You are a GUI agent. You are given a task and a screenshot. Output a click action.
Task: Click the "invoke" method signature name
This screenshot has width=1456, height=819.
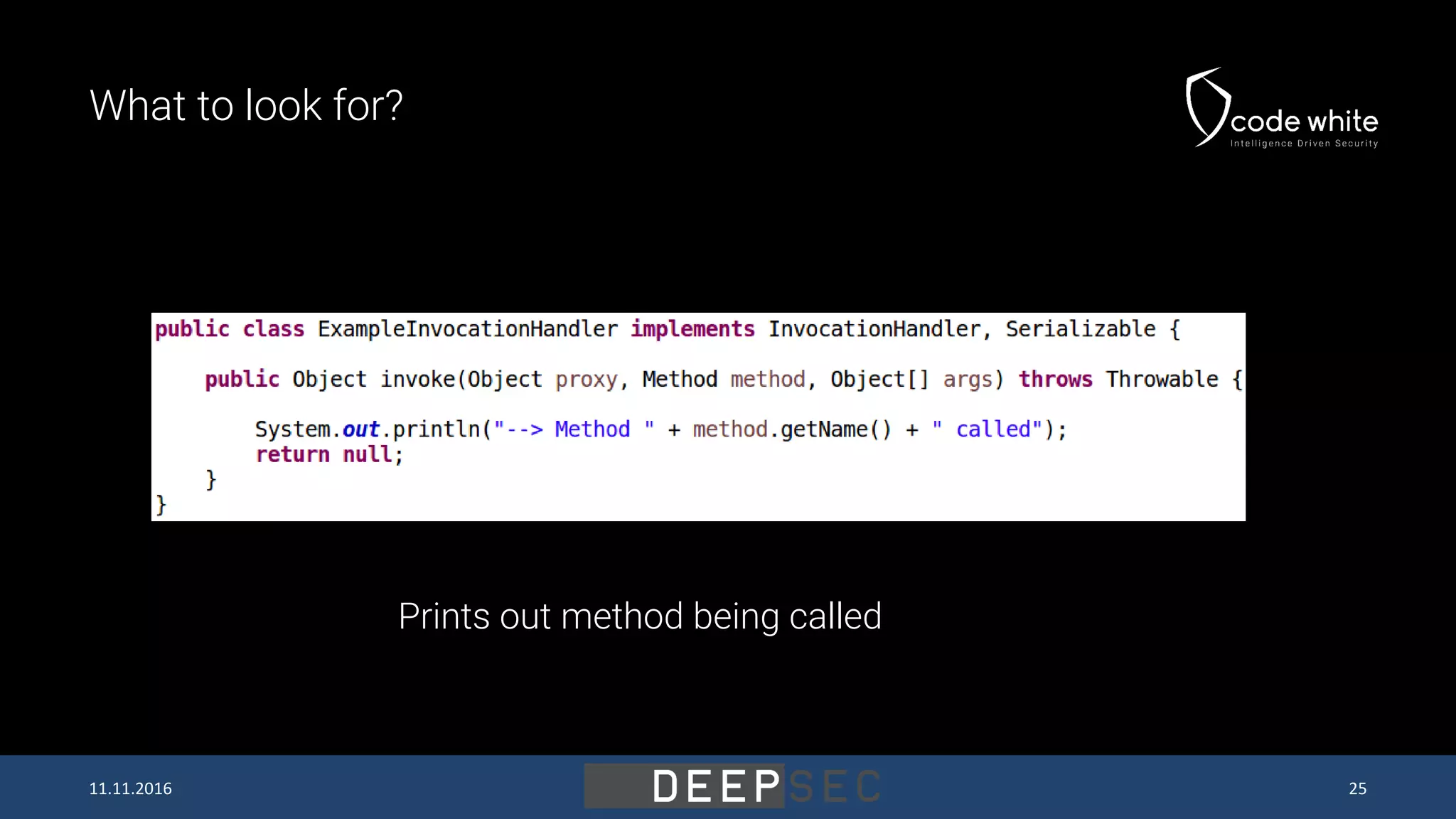tap(417, 380)
